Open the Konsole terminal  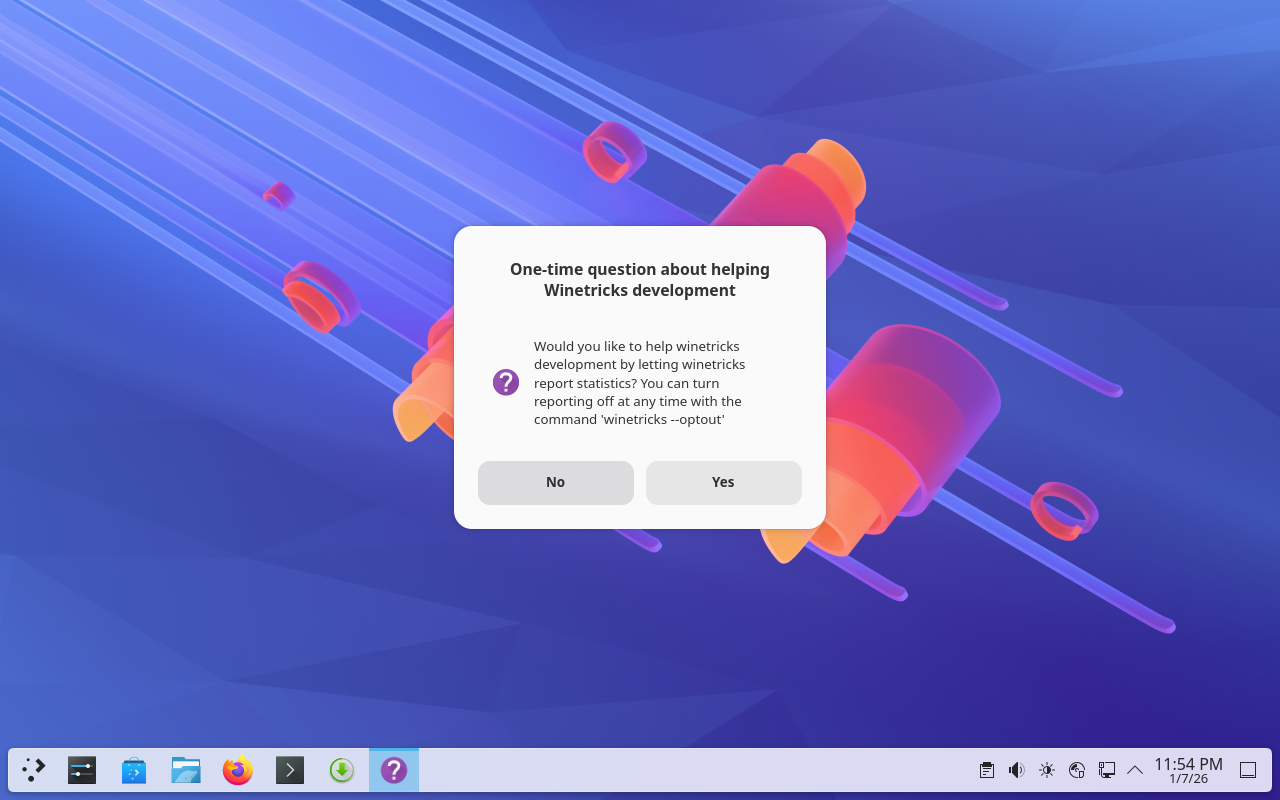coord(290,770)
